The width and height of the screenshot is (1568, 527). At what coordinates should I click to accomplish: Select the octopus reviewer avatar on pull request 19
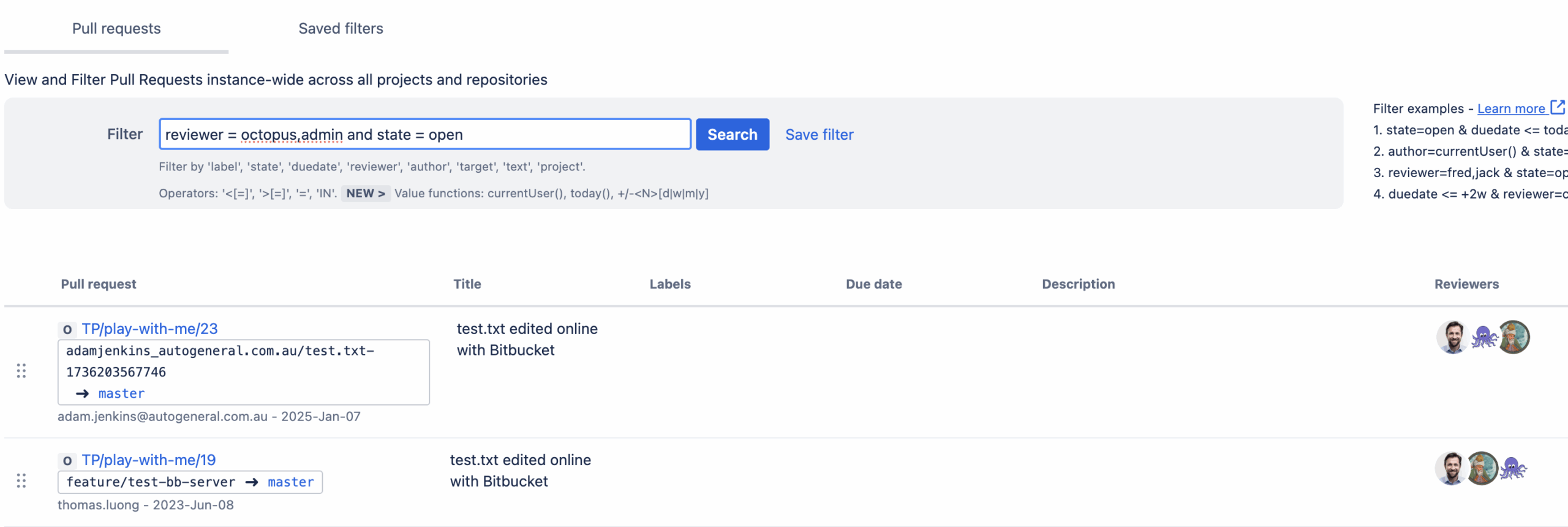pyautogui.click(x=1513, y=469)
